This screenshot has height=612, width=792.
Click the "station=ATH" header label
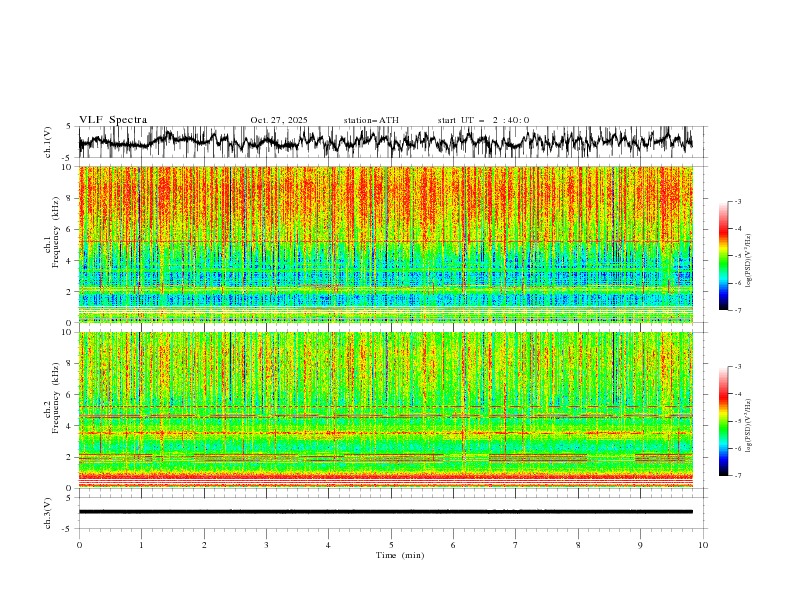click(371, 120)
